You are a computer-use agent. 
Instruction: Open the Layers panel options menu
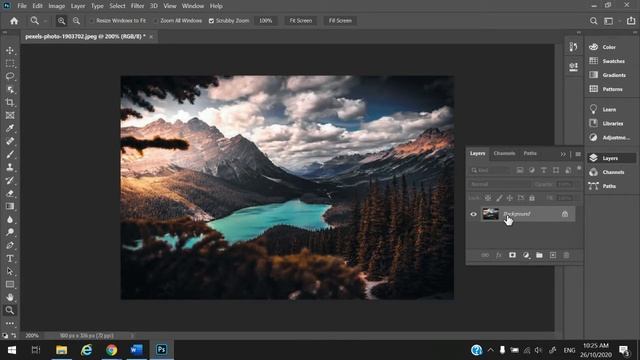click(578, 154)
